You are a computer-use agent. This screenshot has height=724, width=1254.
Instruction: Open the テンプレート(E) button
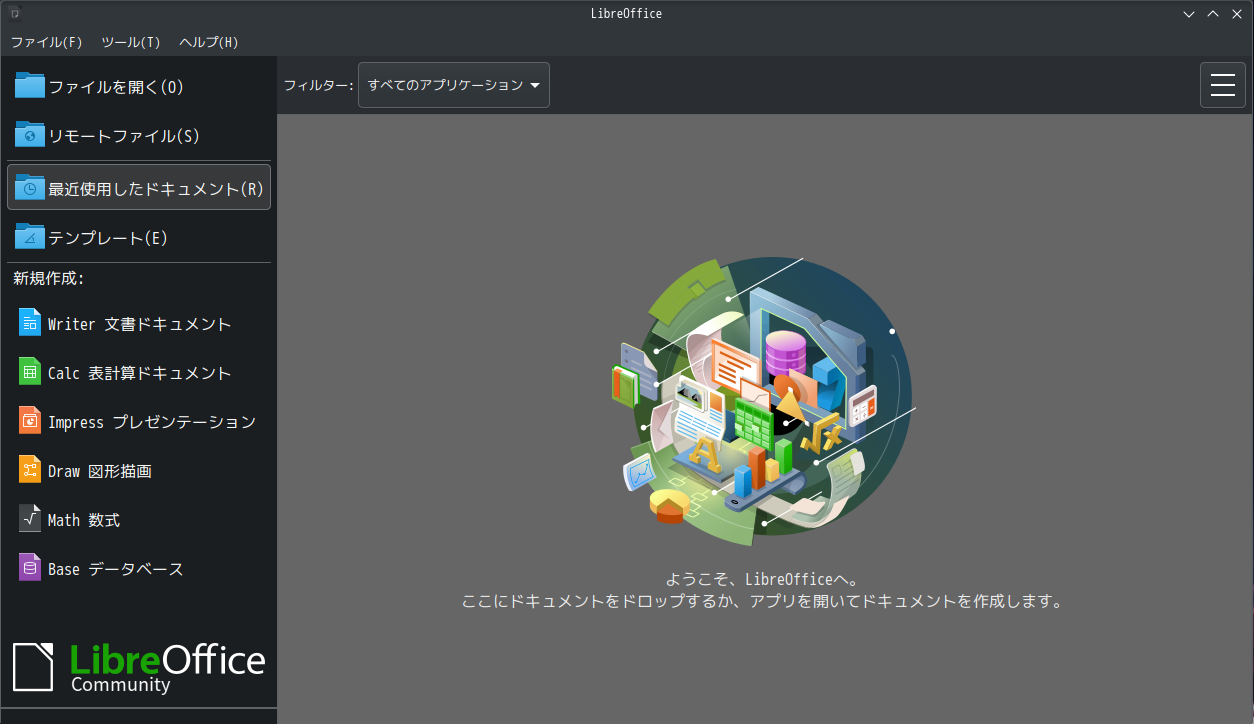pyautogui.click(x=139, y=237)
